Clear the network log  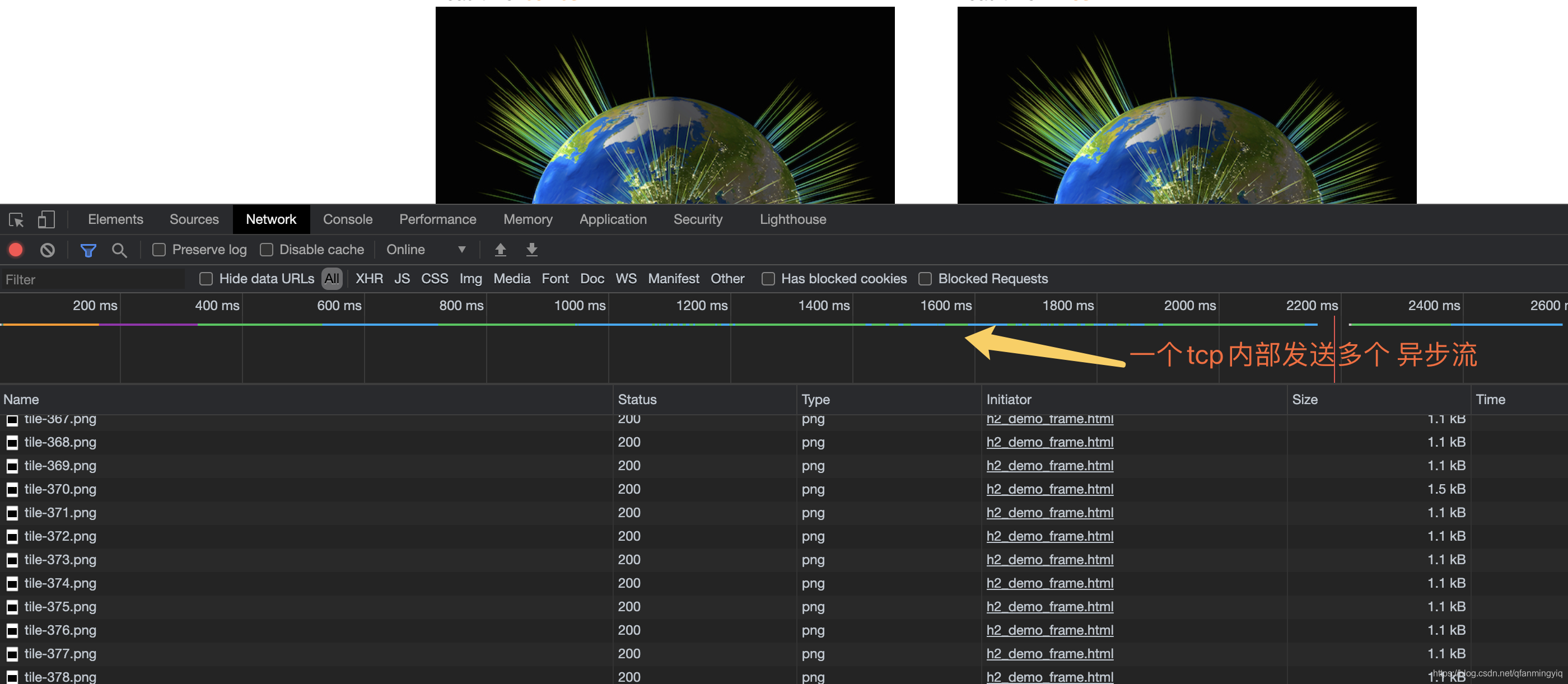48,250
